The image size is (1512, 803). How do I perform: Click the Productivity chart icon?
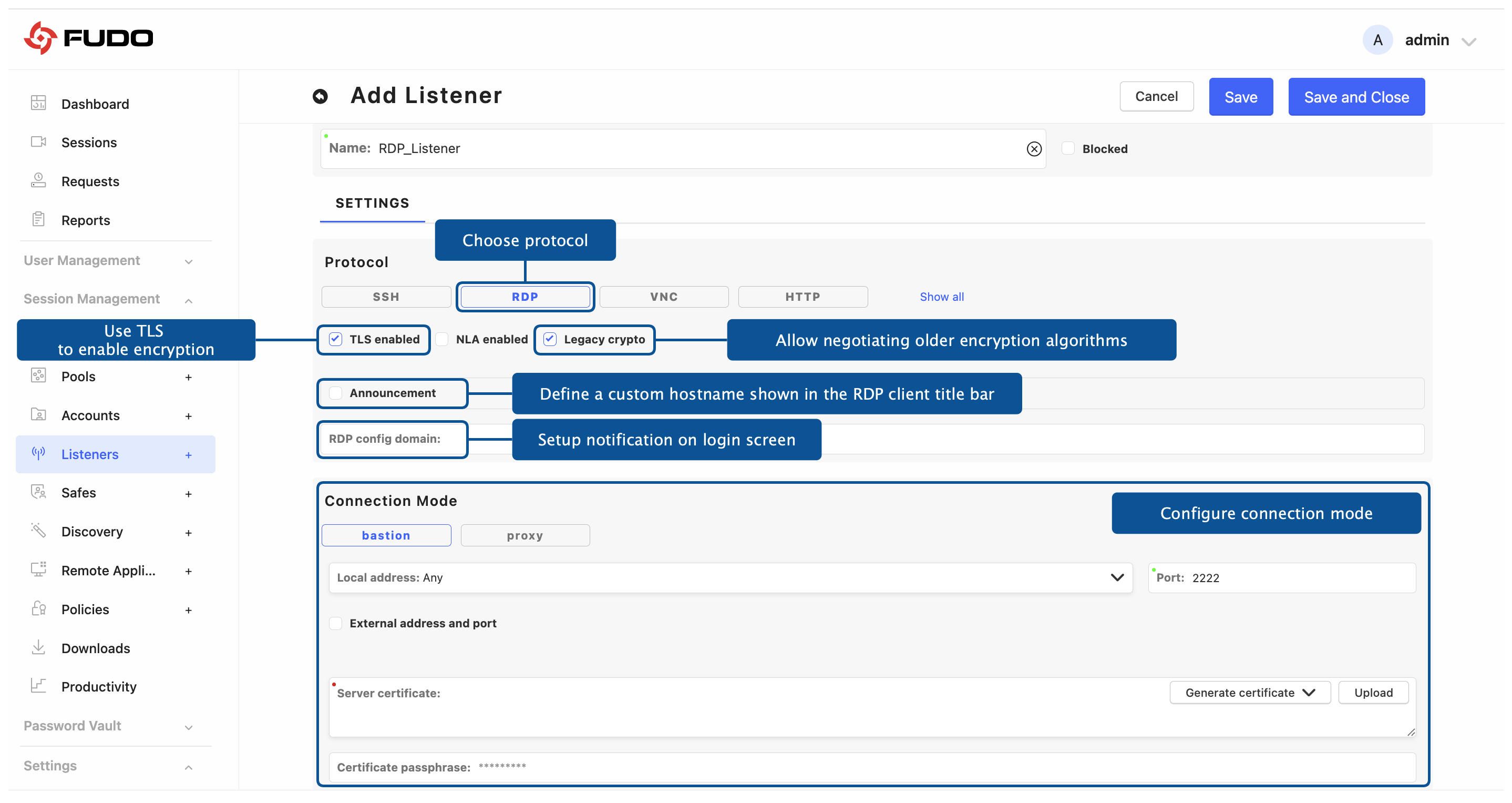point(39,686)
